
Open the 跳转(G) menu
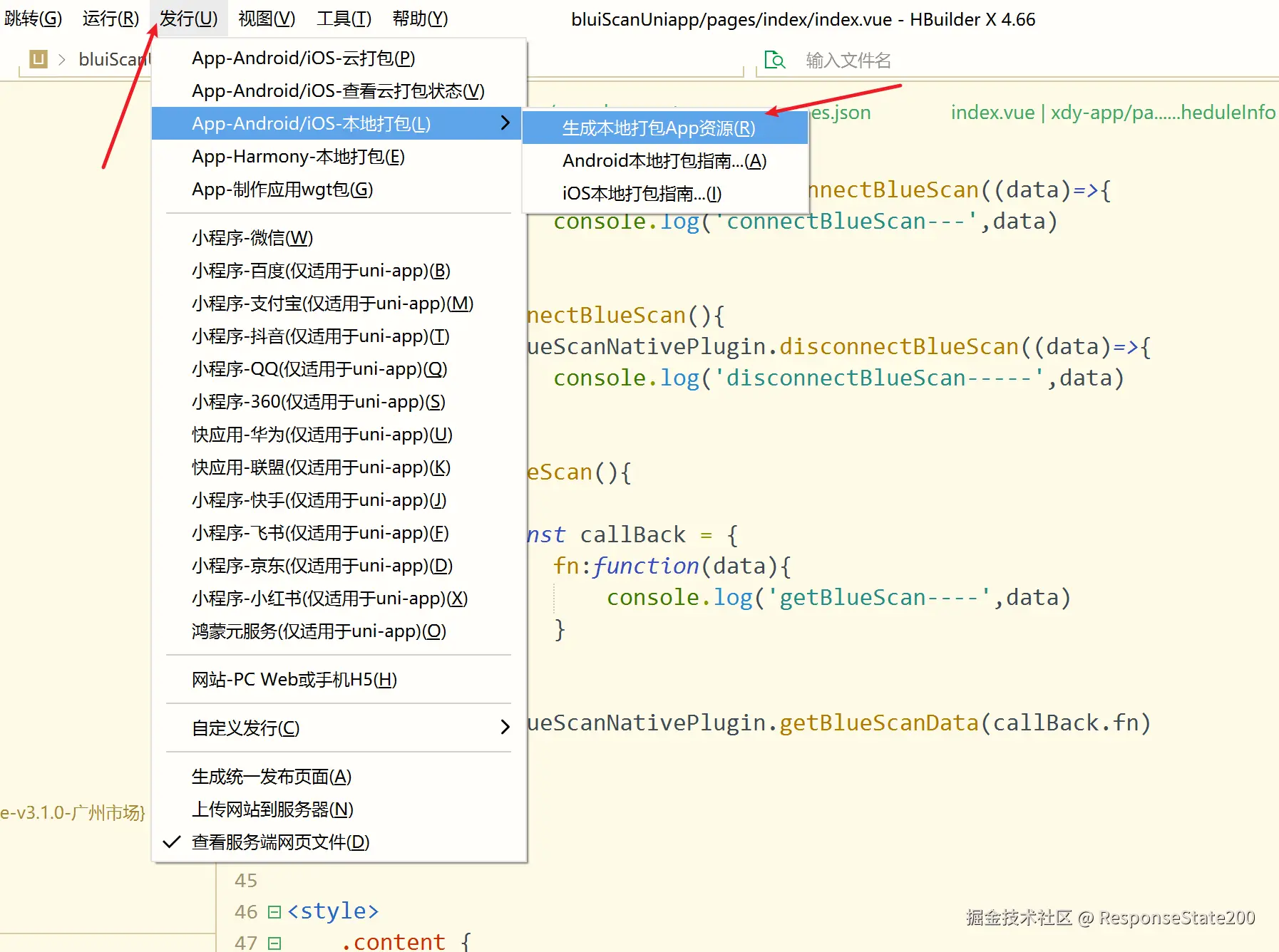33,19
